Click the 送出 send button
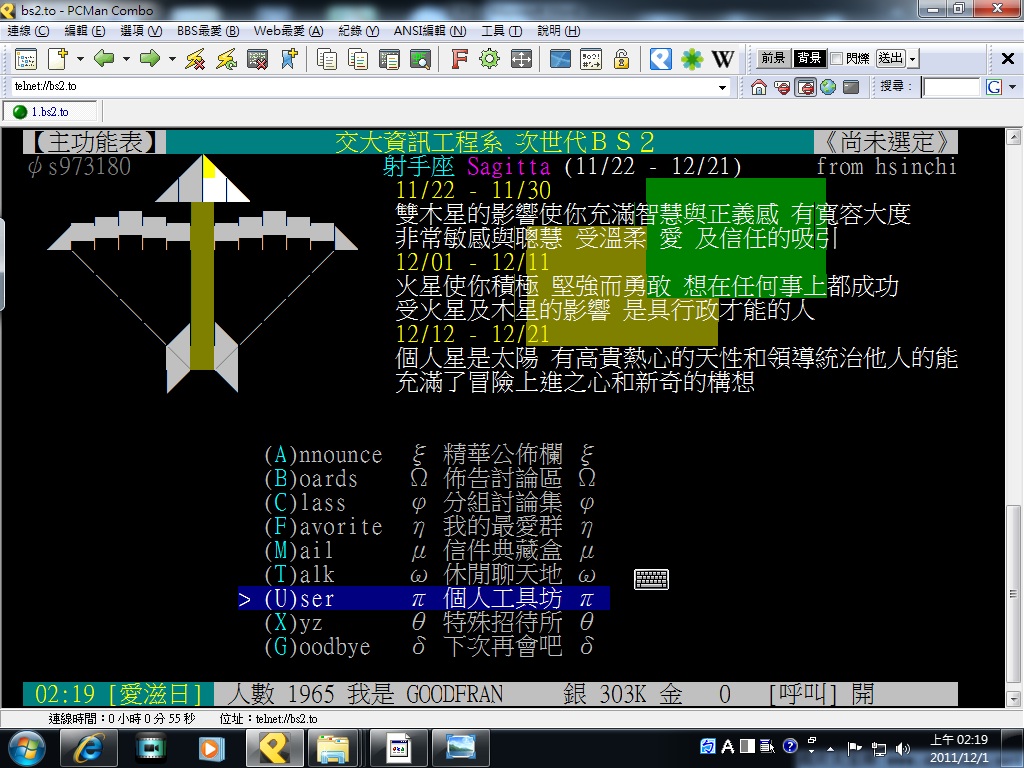 point(891,59)
